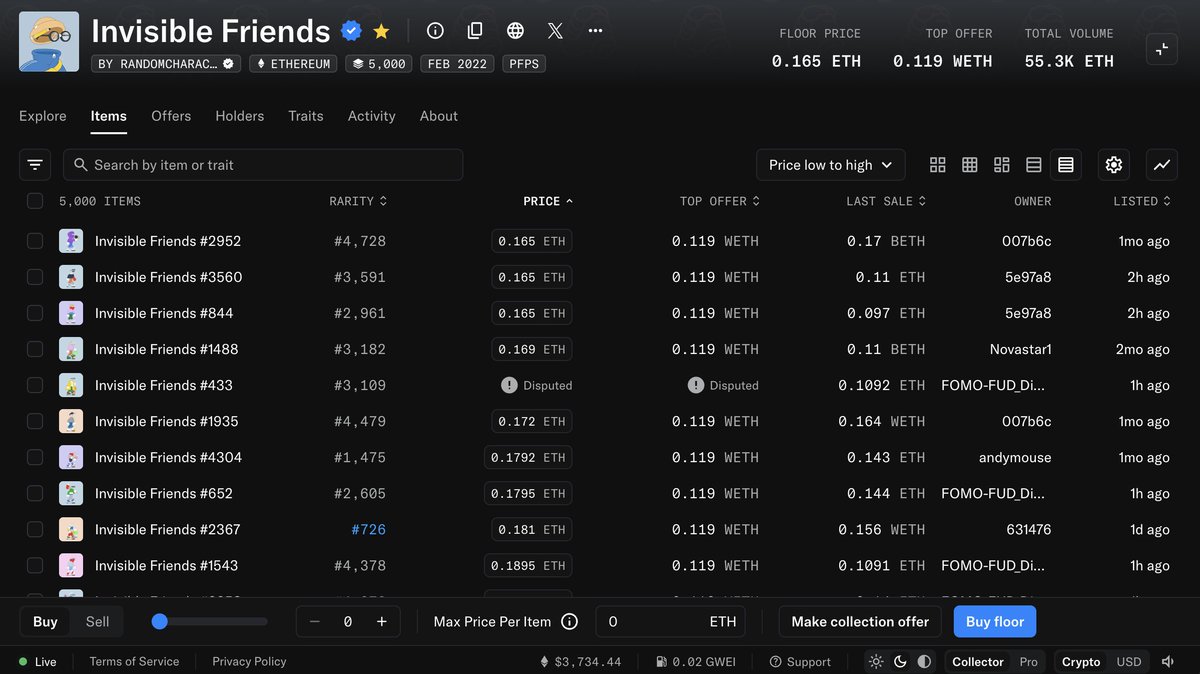Screen dimensions: 1200x674
Task: Check Invisible Friends #2952 checkbox
Action: click(x=35, y=241)
